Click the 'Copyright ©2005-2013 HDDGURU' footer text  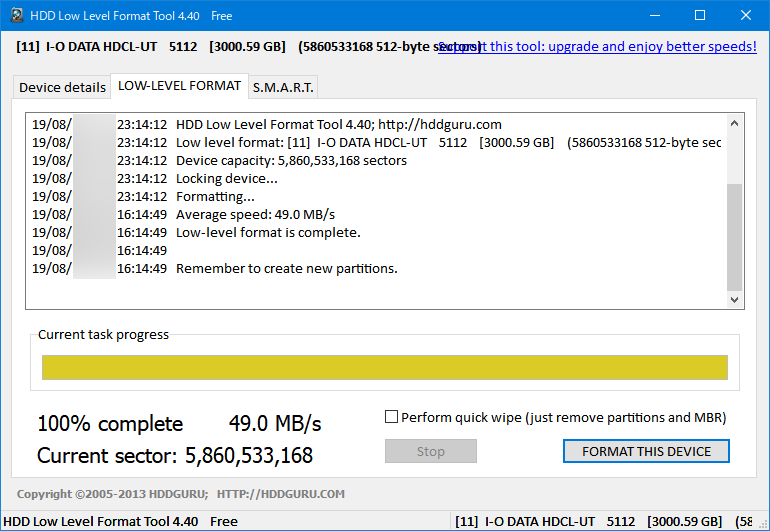tap(112, 494)
